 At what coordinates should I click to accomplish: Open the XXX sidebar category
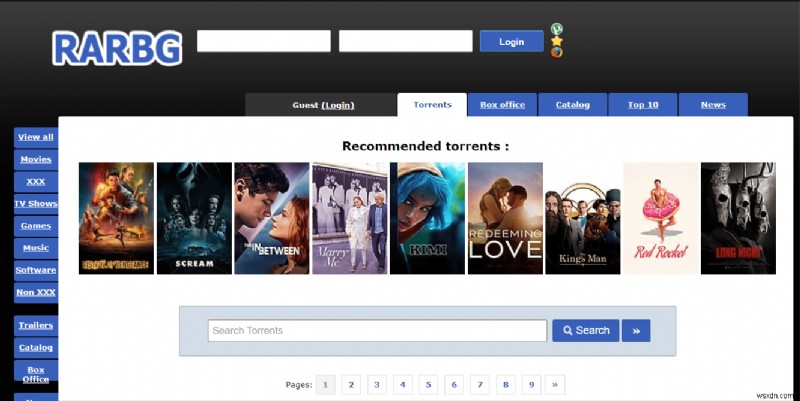coord(36,182)
